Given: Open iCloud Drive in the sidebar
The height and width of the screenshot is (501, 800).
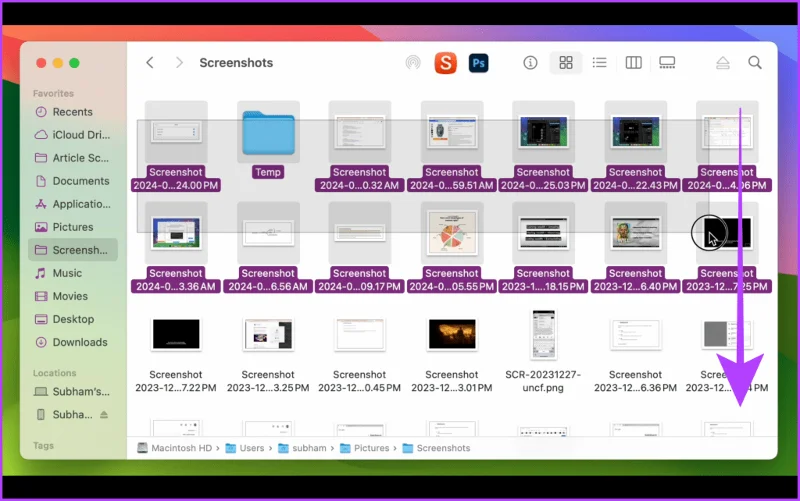Looking at the screenshot, I should [73, 135].
